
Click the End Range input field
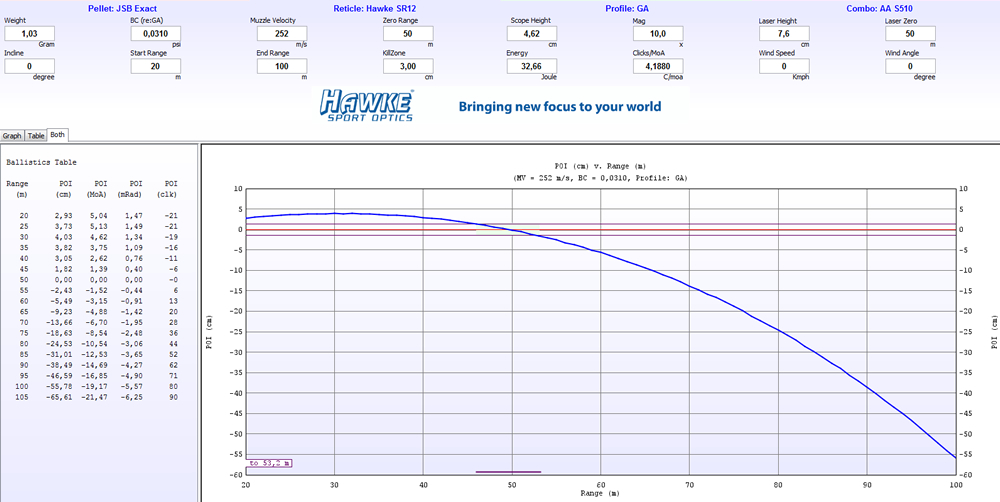pos(282,66)
